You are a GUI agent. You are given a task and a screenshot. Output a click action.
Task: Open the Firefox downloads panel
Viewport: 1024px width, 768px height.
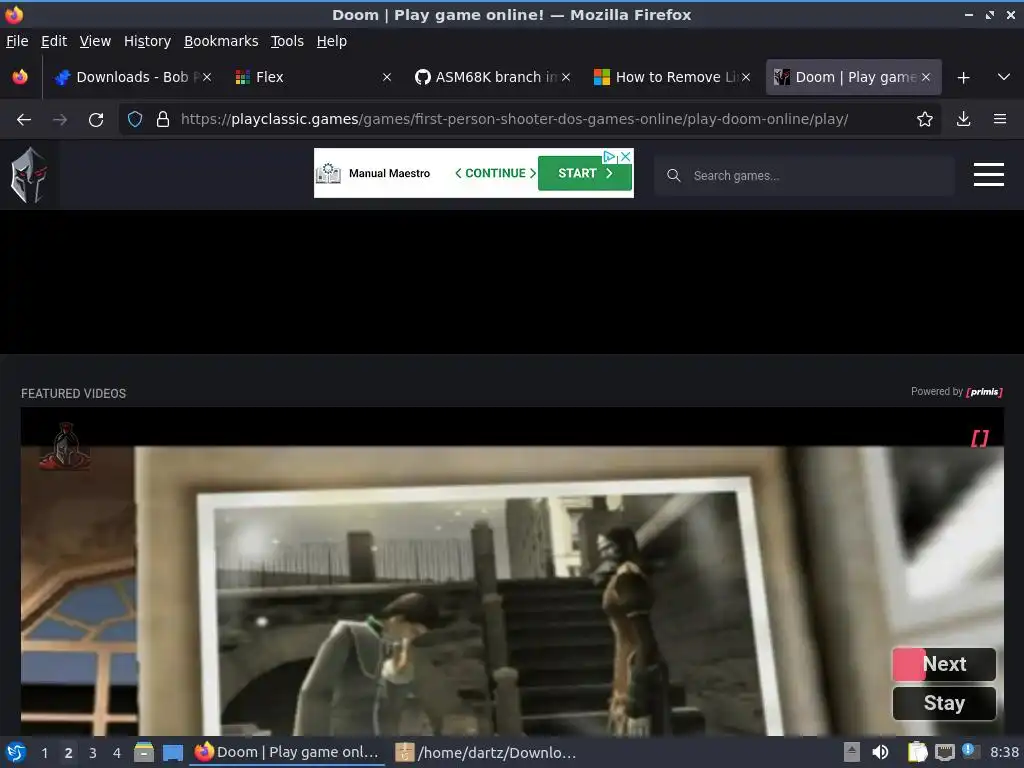(x=963, y=120)
